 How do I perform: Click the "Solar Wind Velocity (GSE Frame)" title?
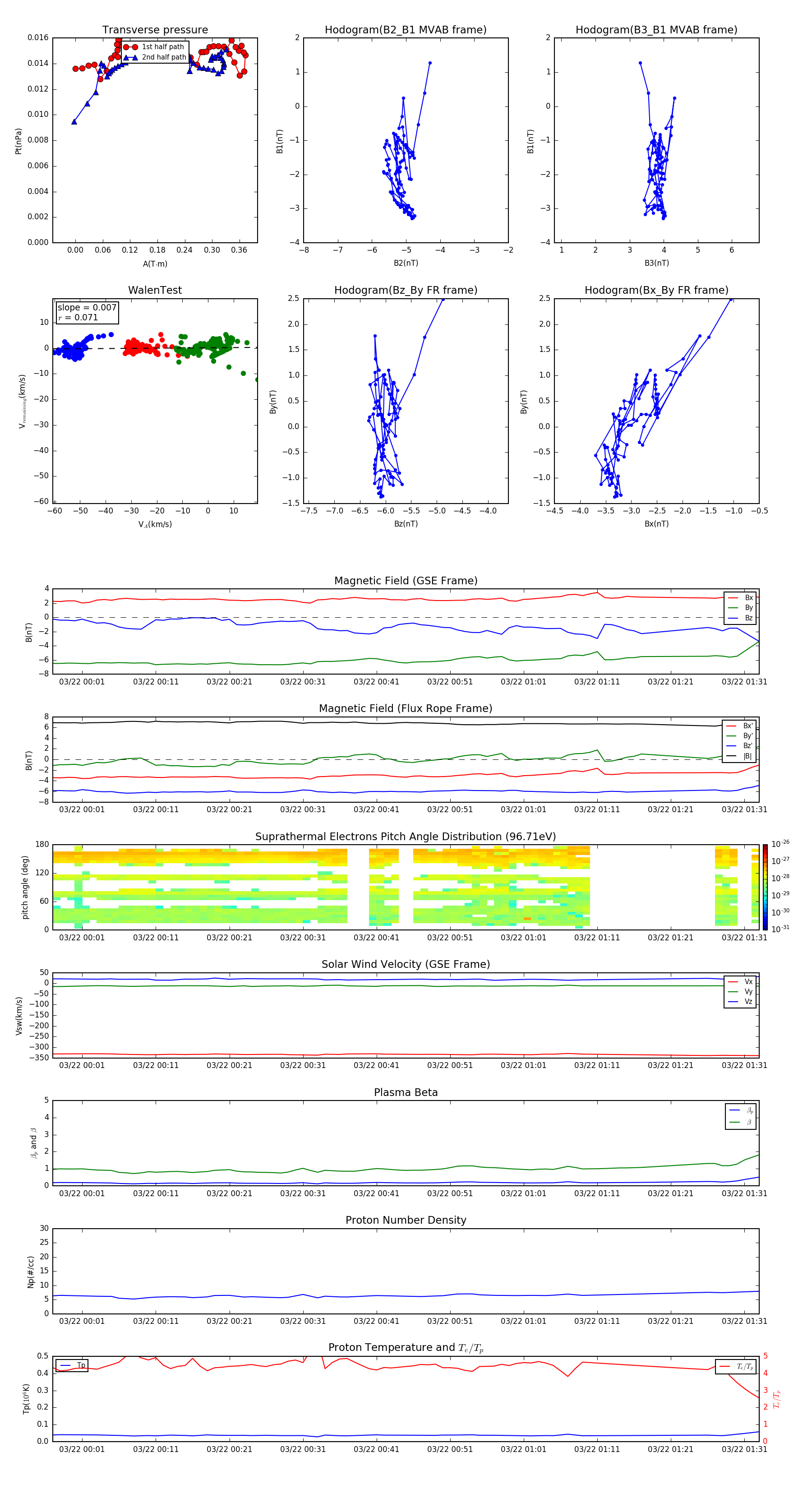(406, 964)
